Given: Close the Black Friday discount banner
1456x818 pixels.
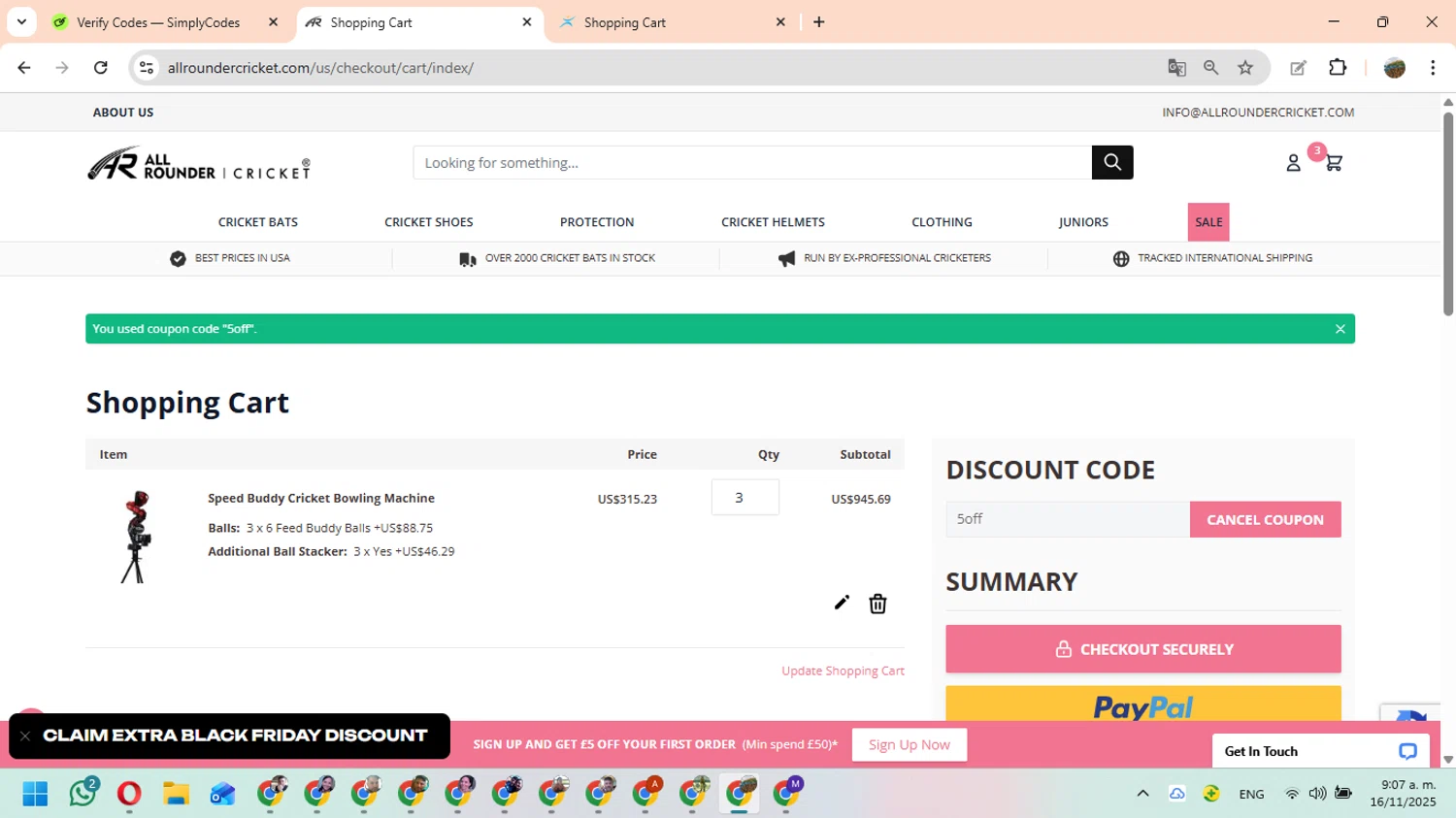Looking at the screenshot, I should 25,736.
